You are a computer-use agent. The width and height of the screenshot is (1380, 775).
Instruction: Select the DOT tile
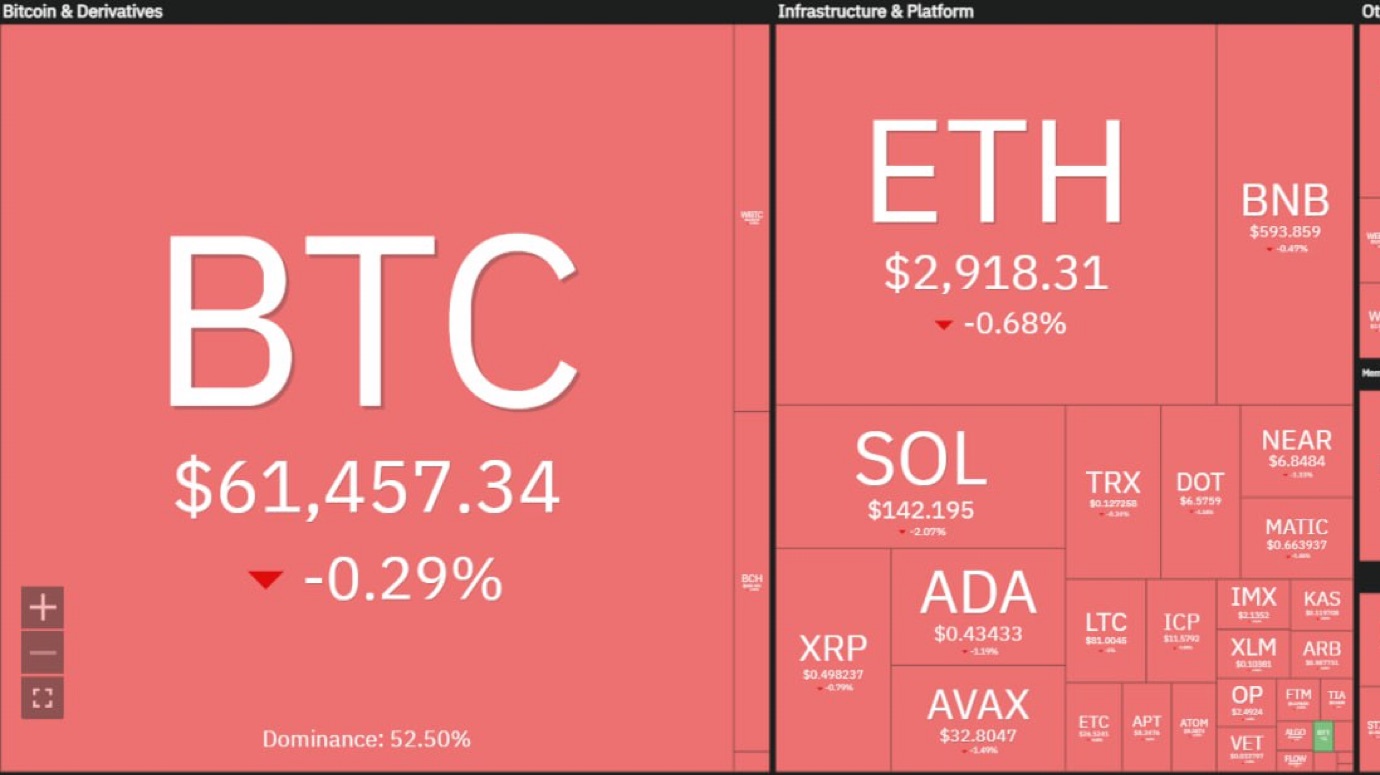pyautogui.click(x=1200, y=491)
